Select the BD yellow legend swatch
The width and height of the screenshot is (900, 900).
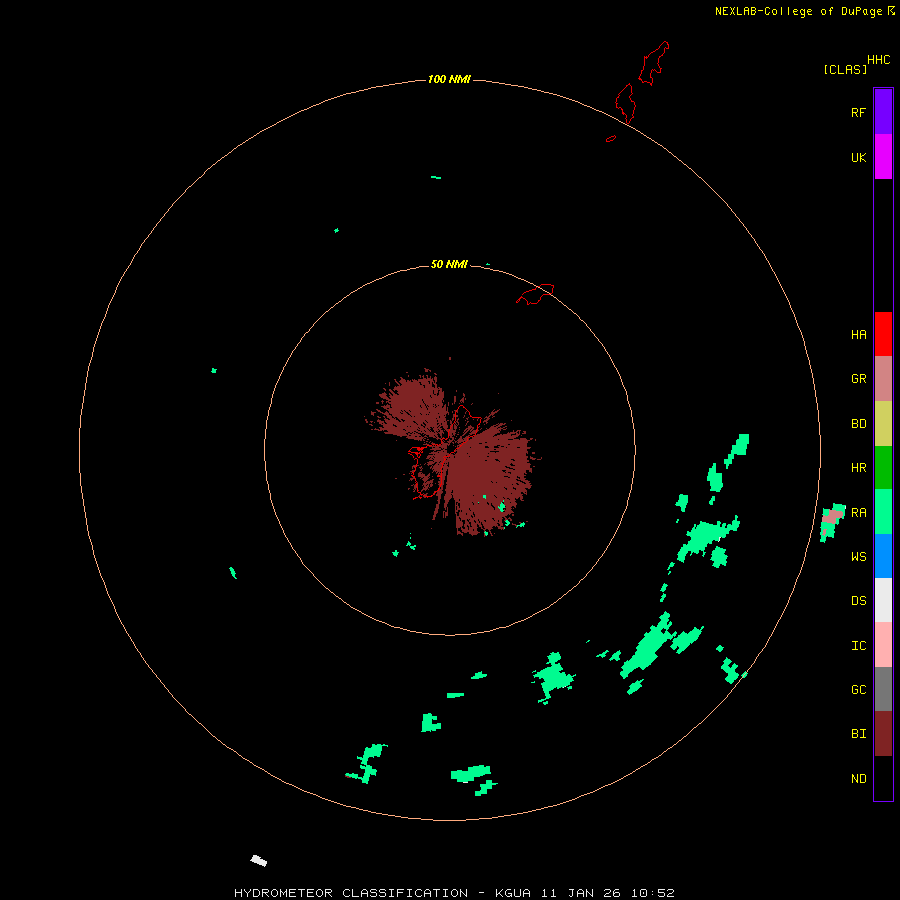click(883, 423)
